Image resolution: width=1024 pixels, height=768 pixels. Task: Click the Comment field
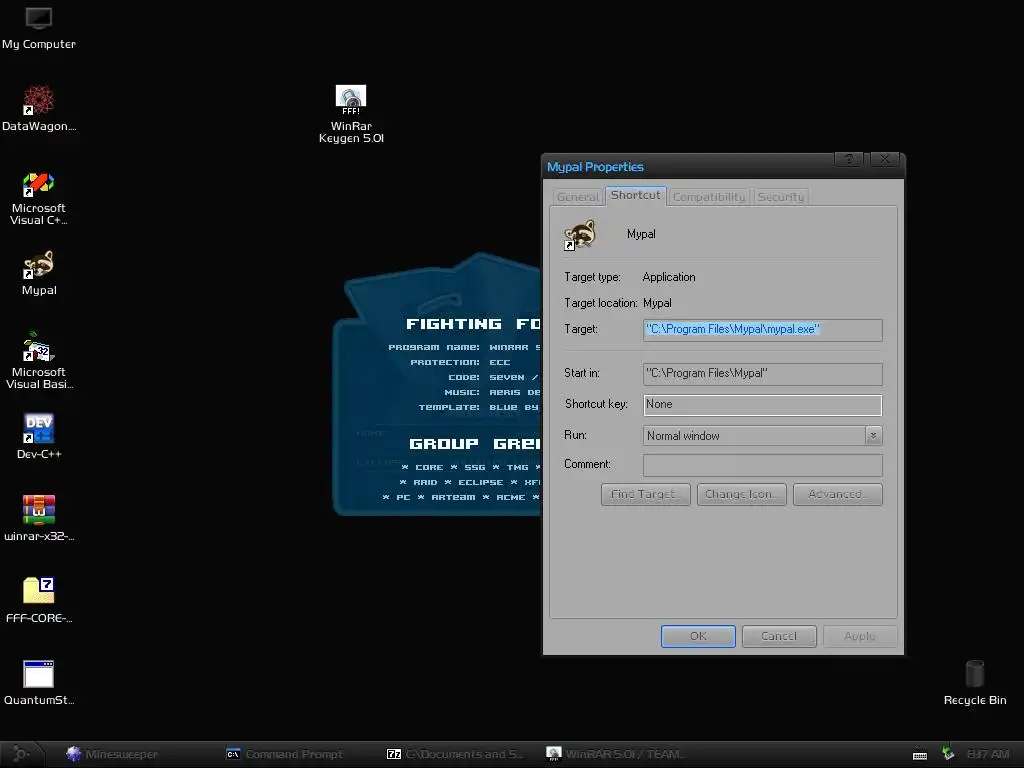click(x=762, y=465)
